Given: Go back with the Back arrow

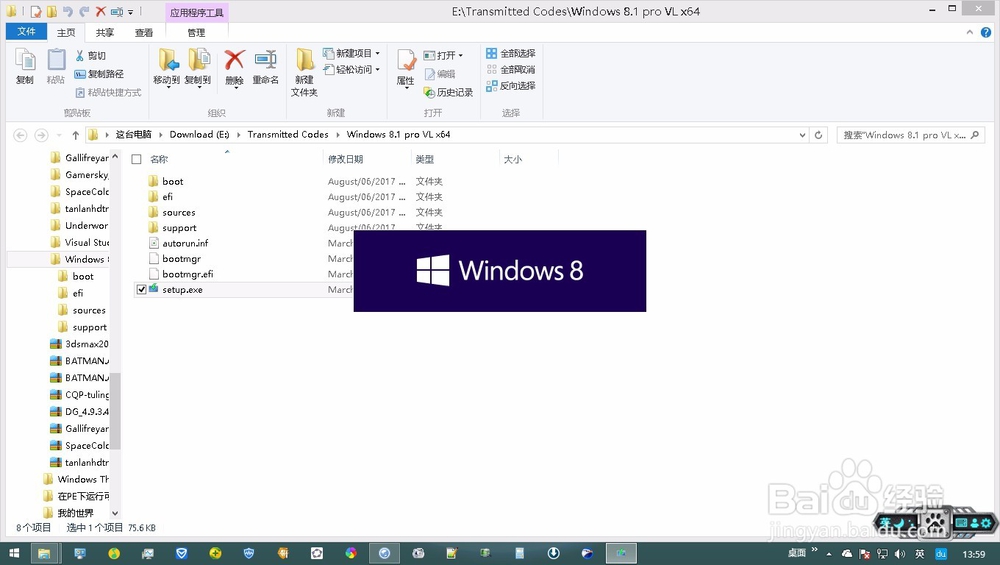Looking at the screenshot, I should [20, 135].
